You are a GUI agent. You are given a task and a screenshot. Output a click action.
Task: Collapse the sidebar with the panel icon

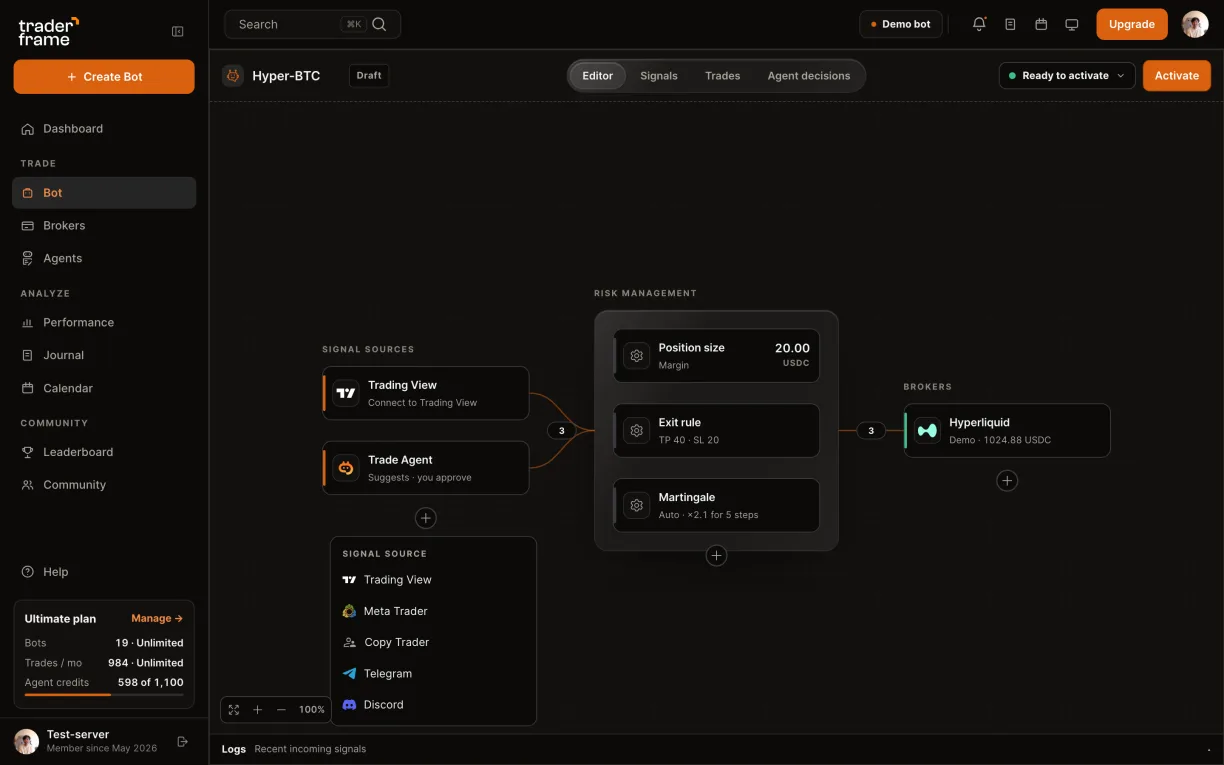(178, 32)
